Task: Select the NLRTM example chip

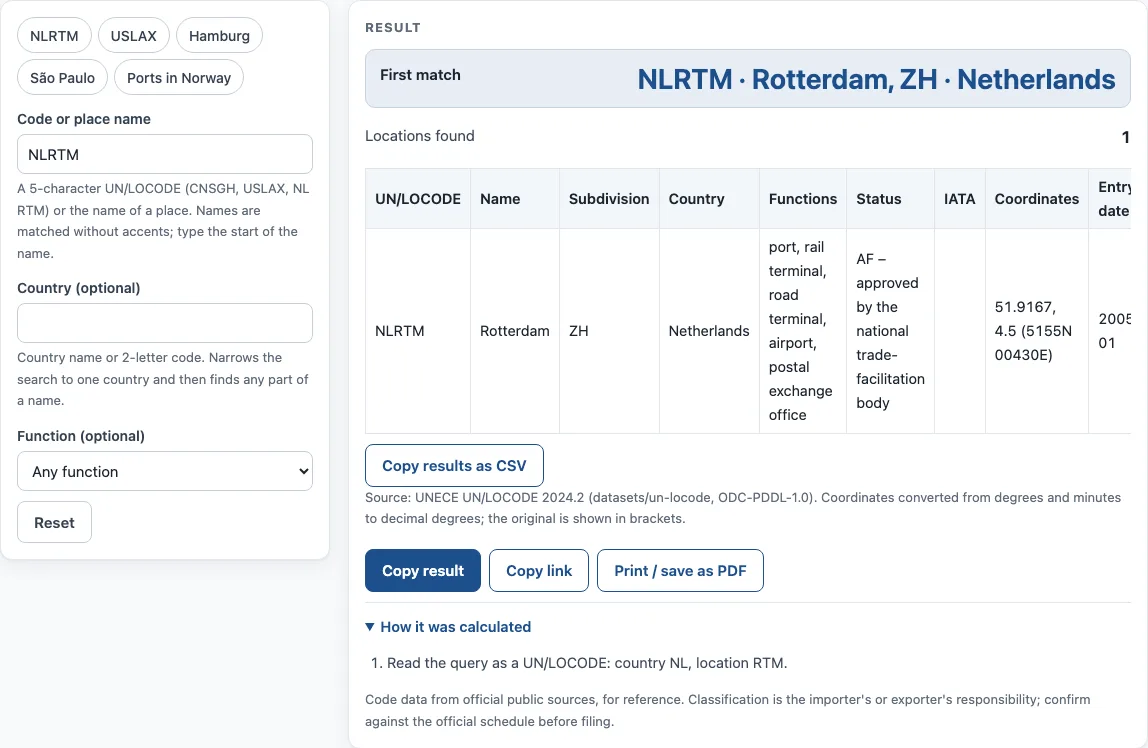Action: coord(54,36)
